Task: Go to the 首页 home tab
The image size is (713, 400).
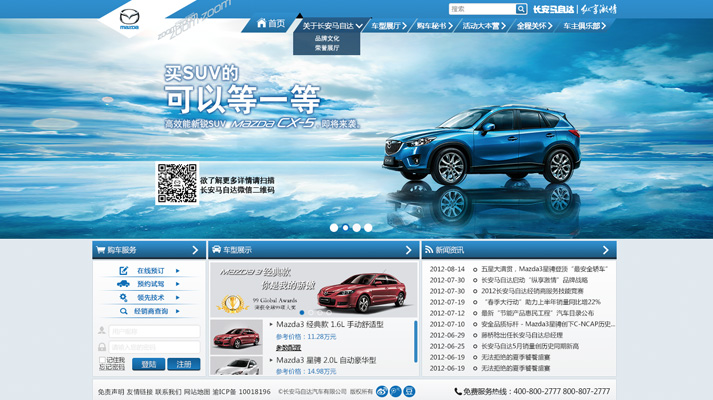Action: 271,23
